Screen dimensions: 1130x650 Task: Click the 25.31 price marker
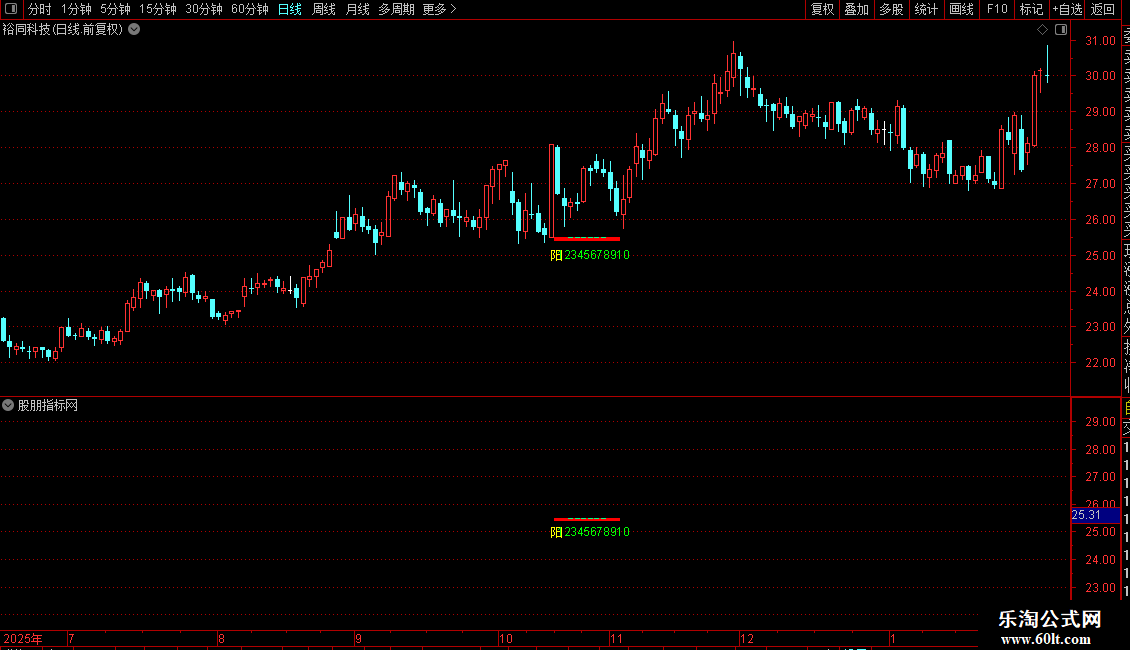(x=1095, y=515)
